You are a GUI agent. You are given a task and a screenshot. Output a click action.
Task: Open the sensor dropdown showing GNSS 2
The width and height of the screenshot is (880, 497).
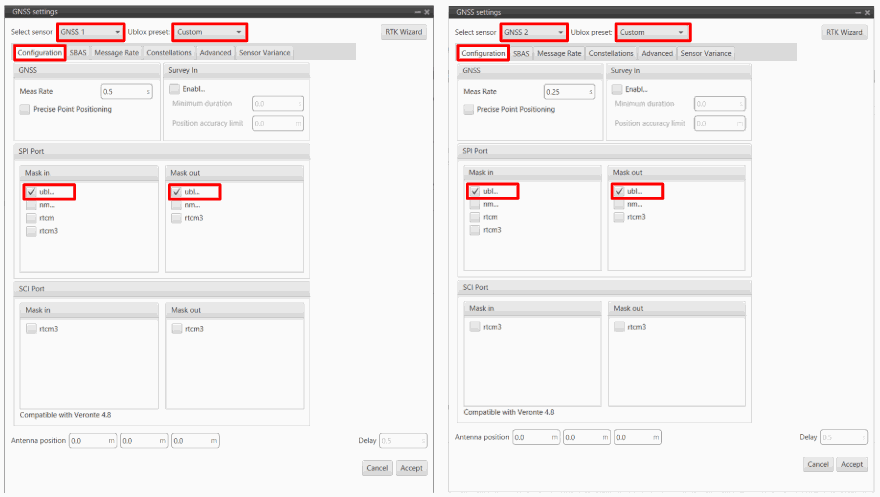pyautogui.click(x=533, y=32)
